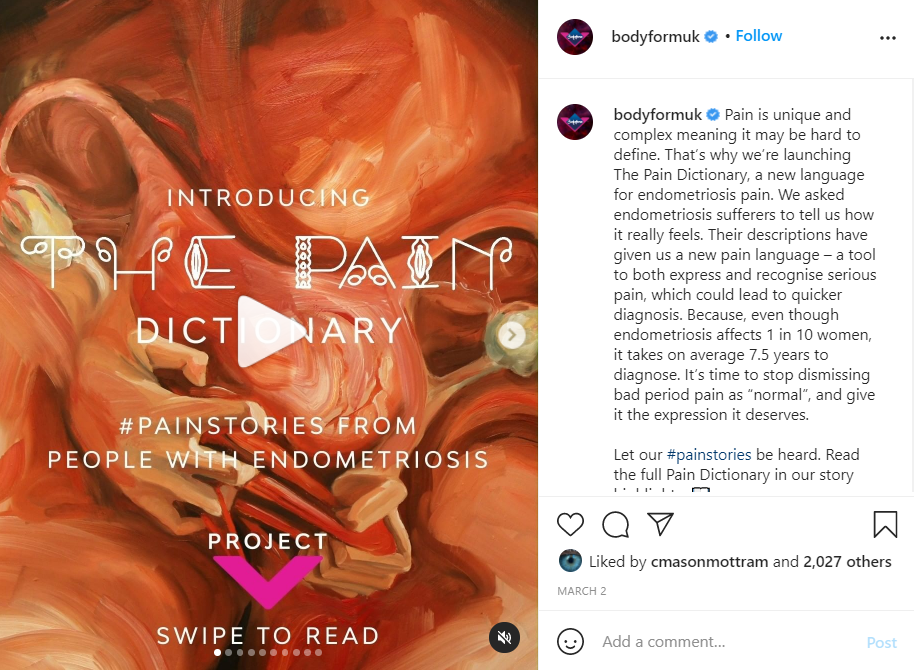Select the cmasonmottram liker avatar

[570, 561]
